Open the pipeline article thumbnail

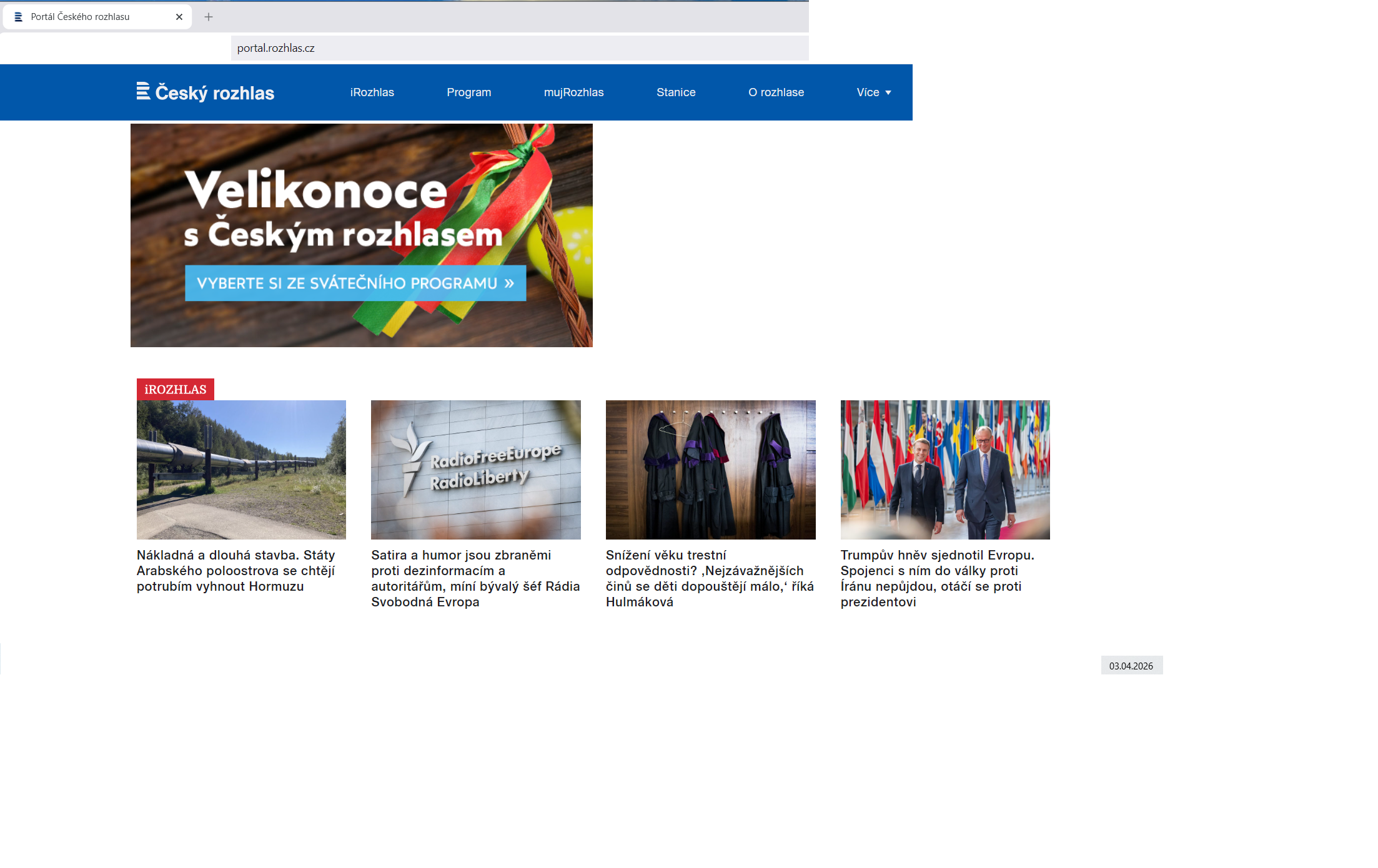(241, 470)
